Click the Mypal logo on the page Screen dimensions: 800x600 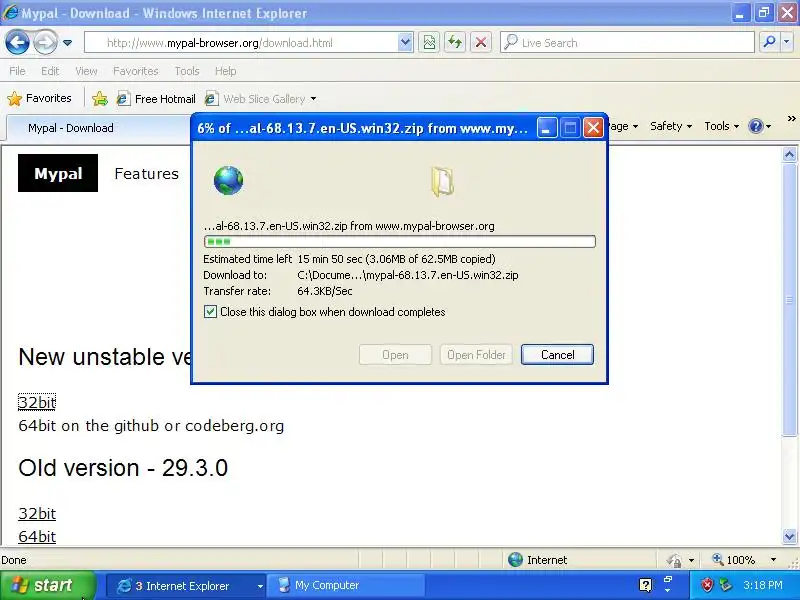pos(58,173)
